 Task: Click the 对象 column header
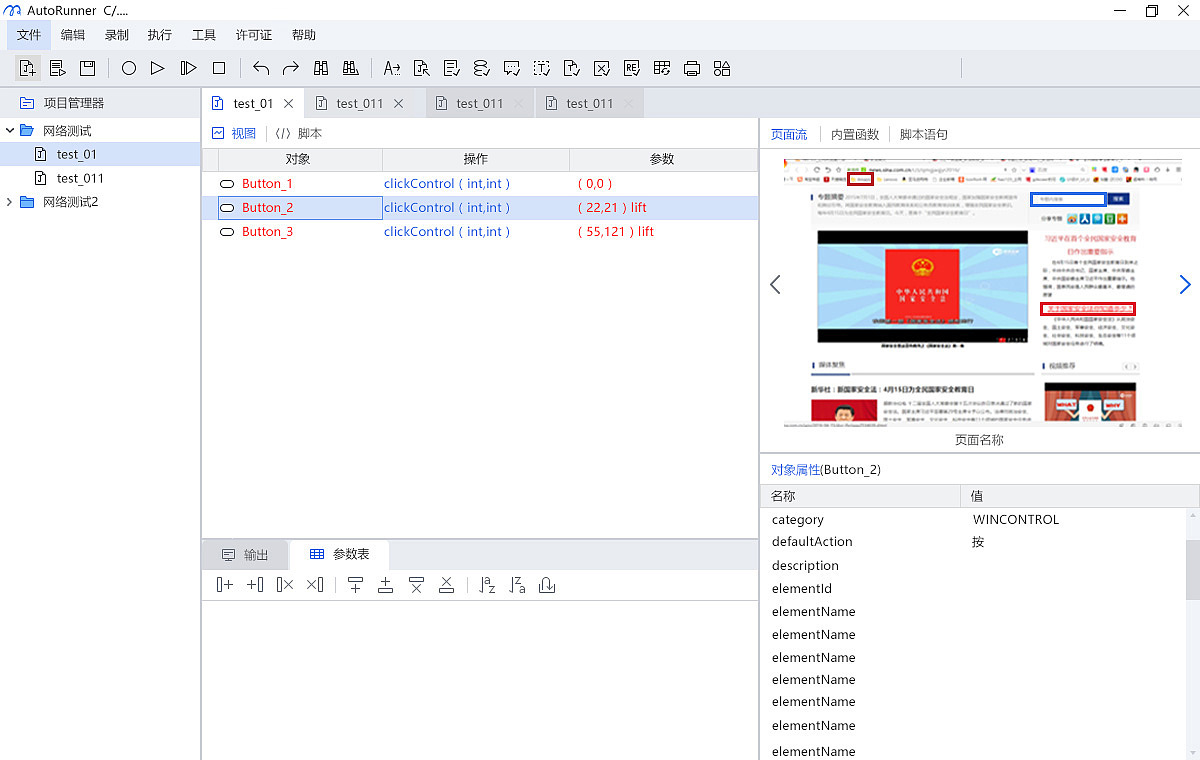299,159
